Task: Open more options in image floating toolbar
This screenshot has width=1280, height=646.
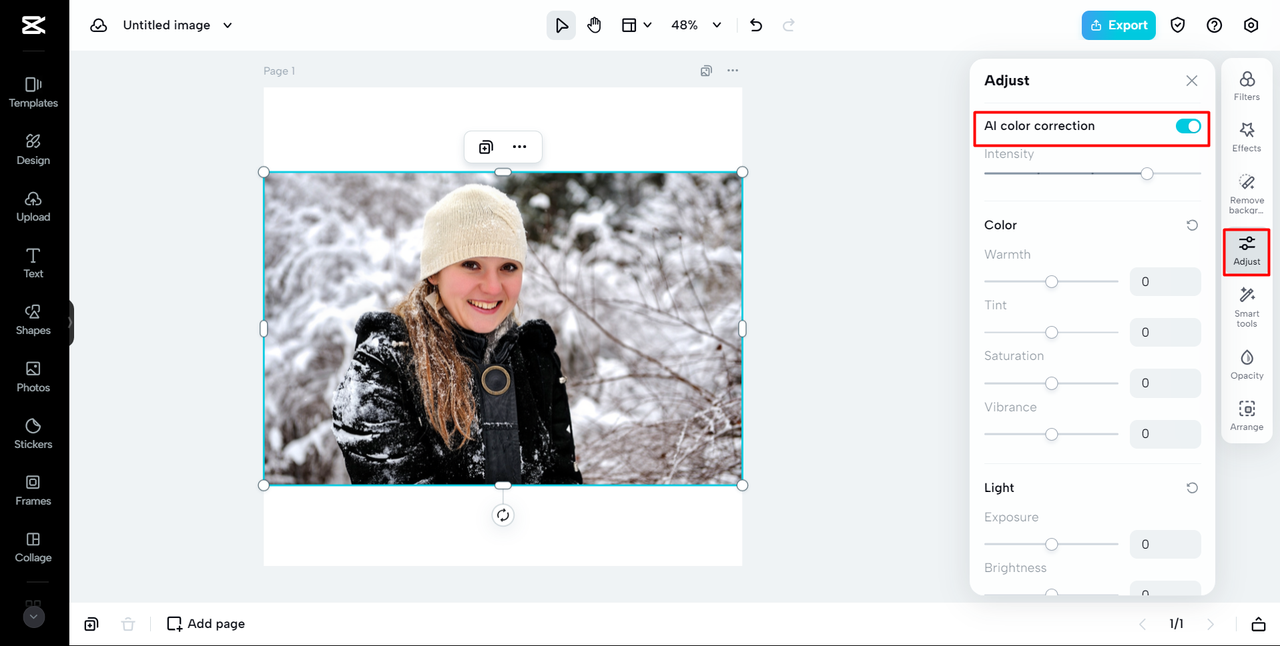Action: coord(519,147)
